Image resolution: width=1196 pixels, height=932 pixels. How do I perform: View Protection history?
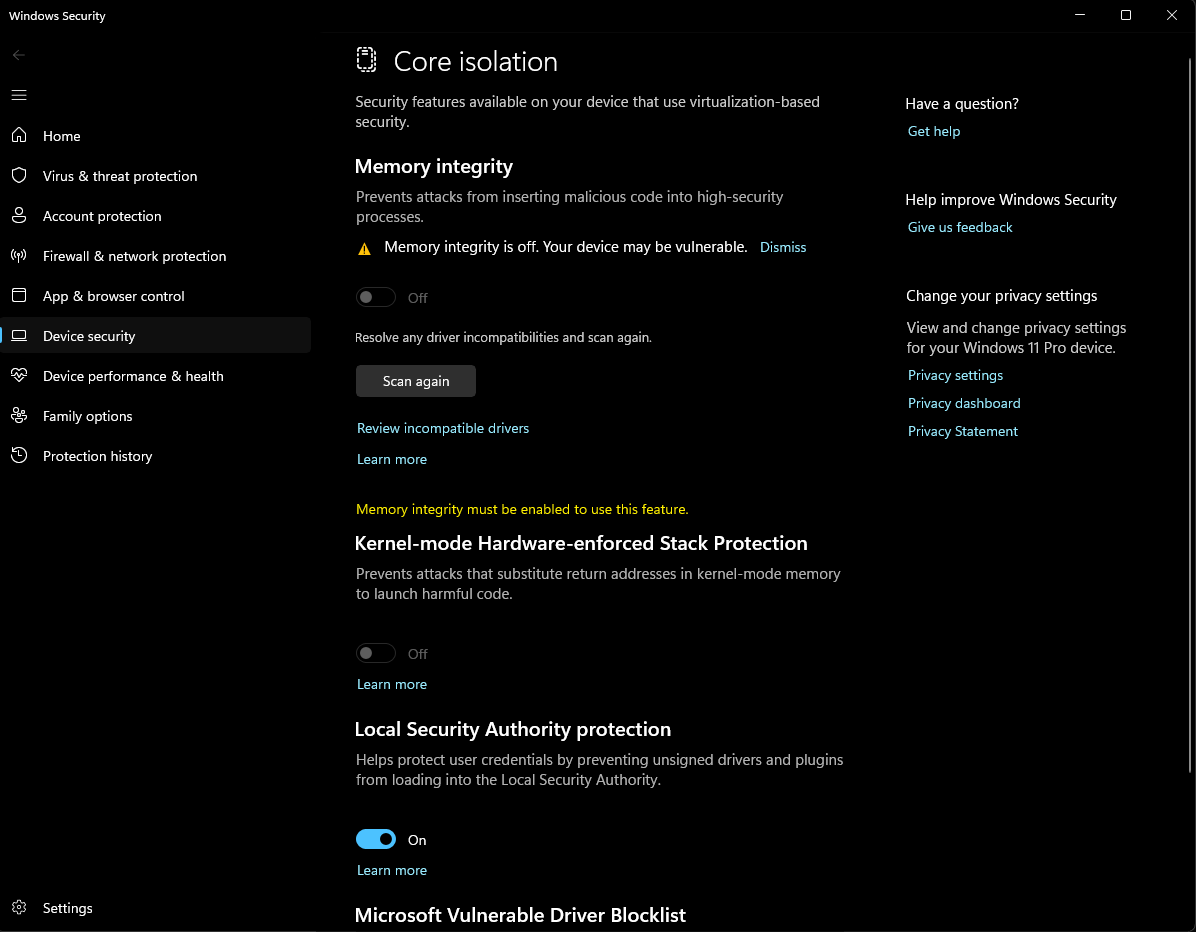(x=156, y=456)
